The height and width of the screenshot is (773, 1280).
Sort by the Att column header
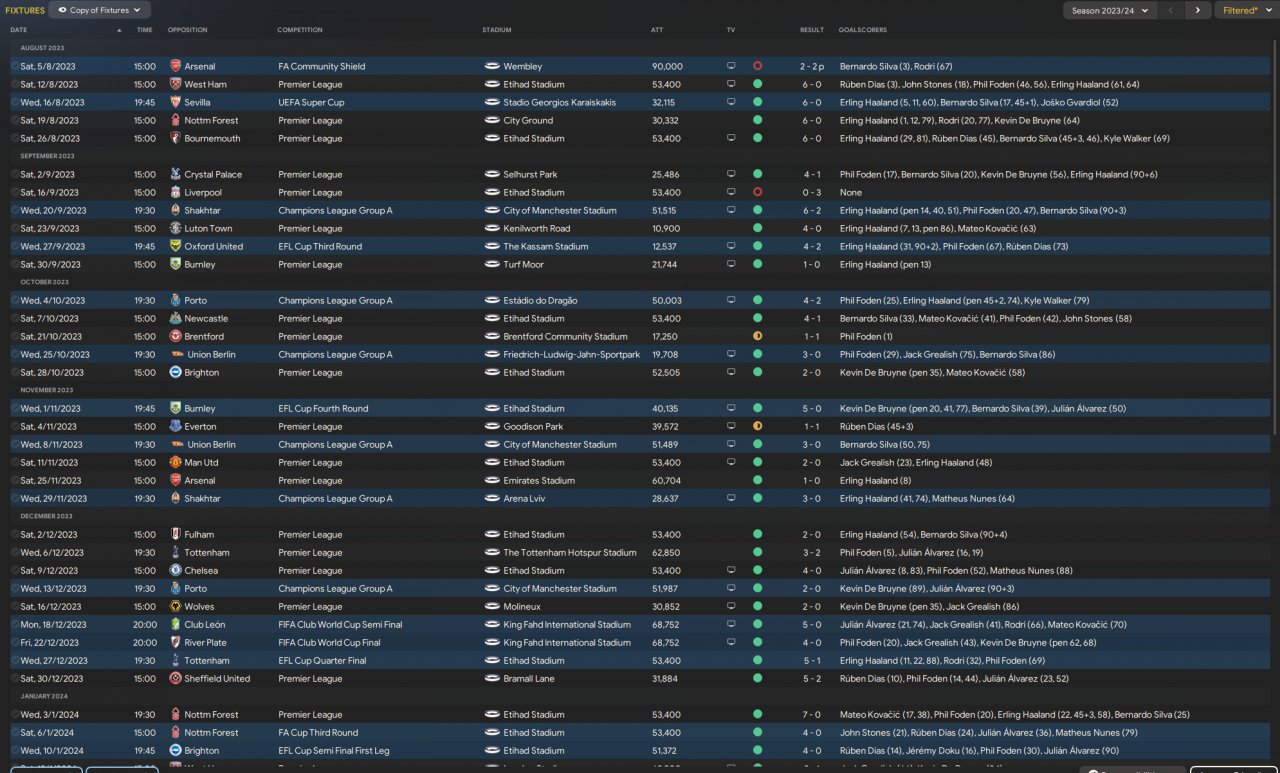[657, 30]
